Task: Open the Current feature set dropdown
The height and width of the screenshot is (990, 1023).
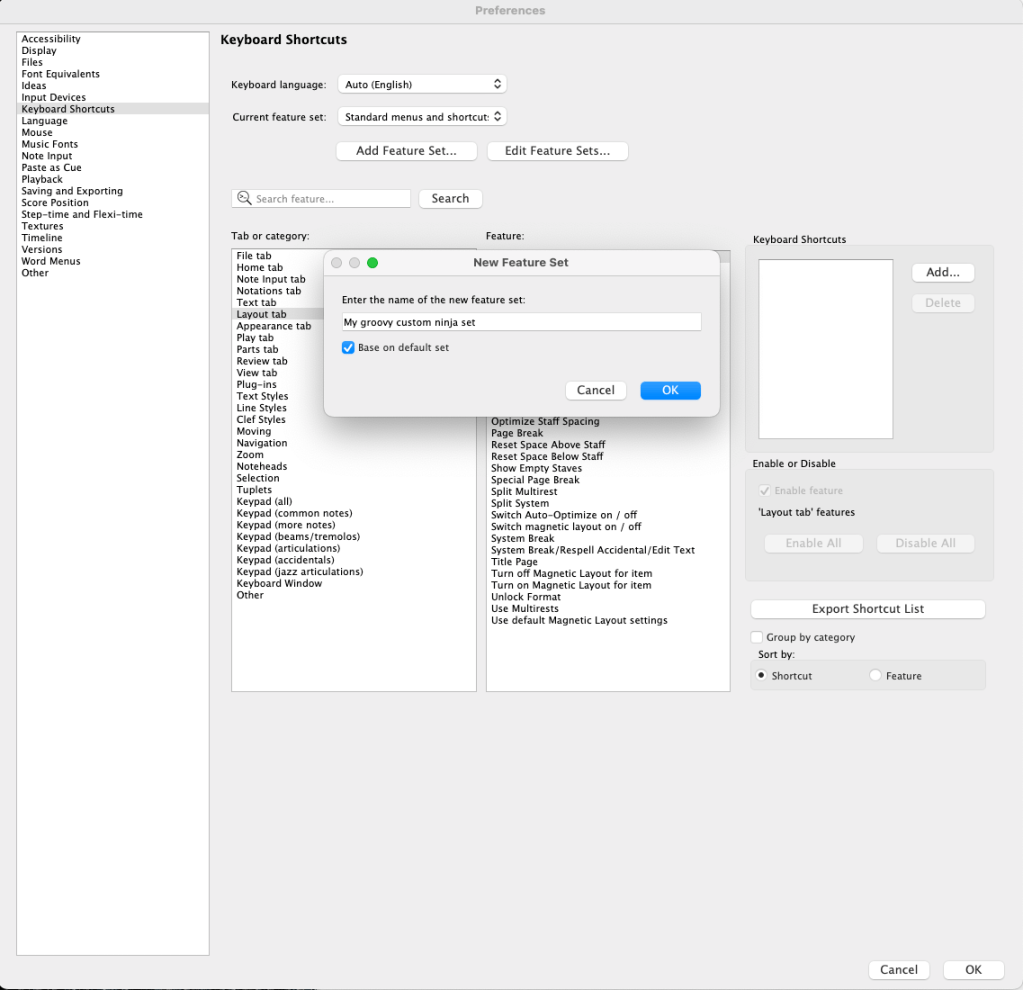Action: [422, 117]
